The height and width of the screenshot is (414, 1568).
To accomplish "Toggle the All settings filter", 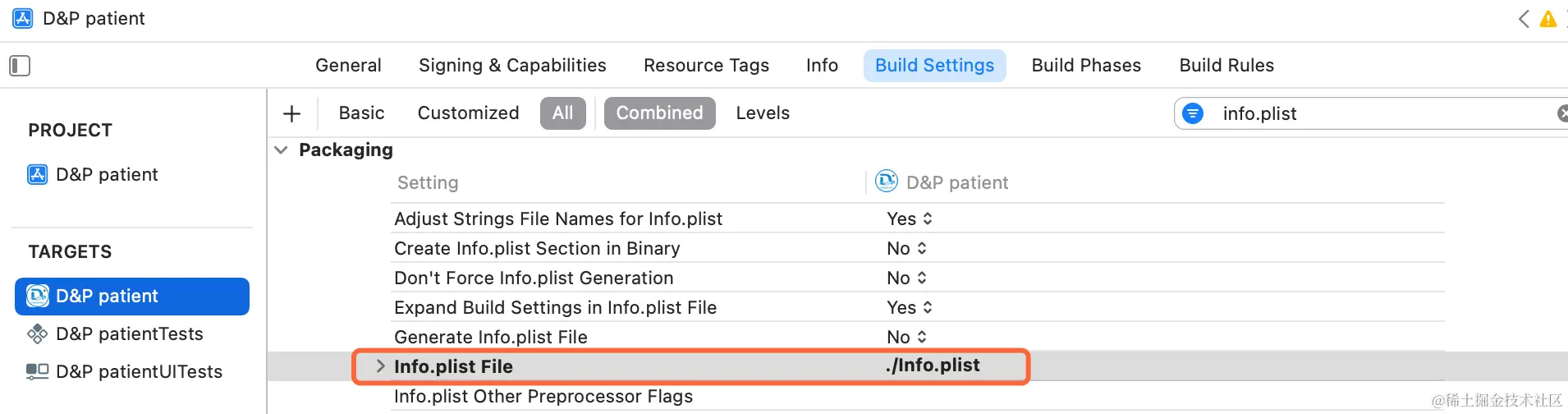I will click(x=562, y=113).
